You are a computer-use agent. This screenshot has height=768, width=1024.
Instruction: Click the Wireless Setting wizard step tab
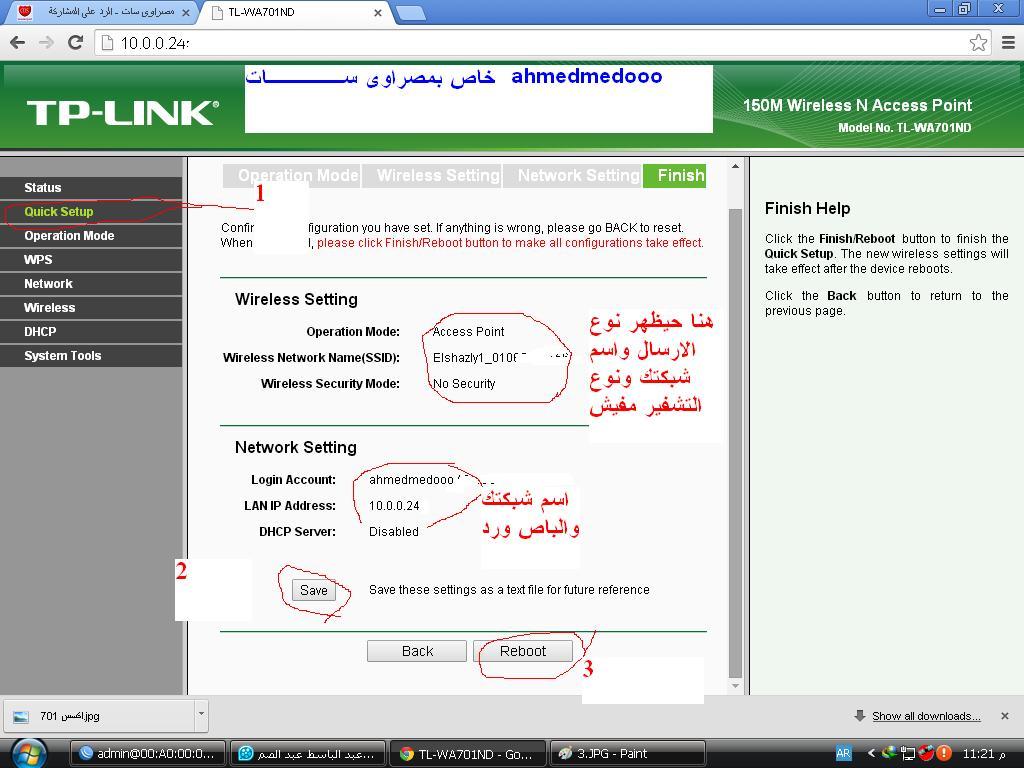tap(432, 176)
